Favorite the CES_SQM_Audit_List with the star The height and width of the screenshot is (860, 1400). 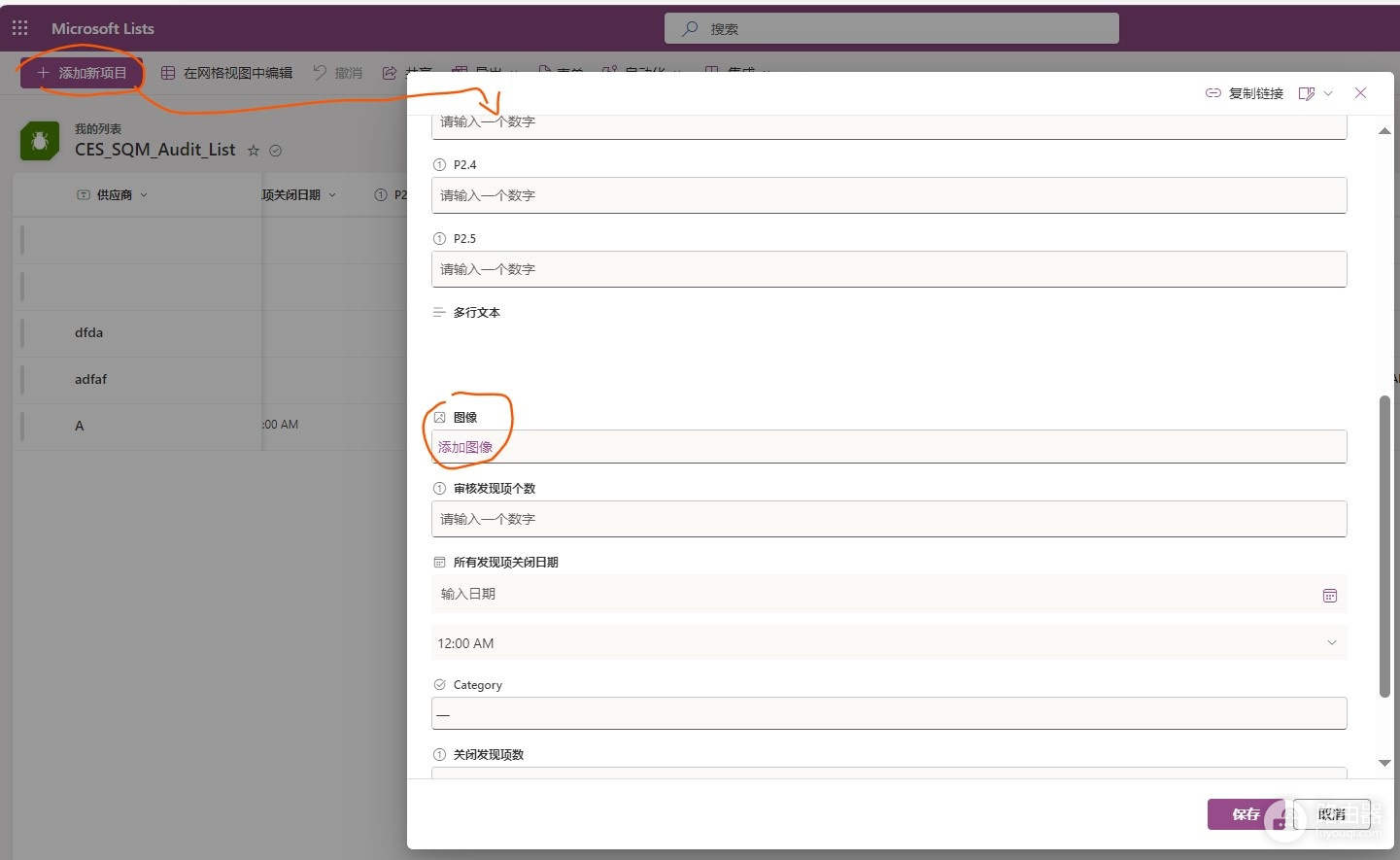click(254, 151)
